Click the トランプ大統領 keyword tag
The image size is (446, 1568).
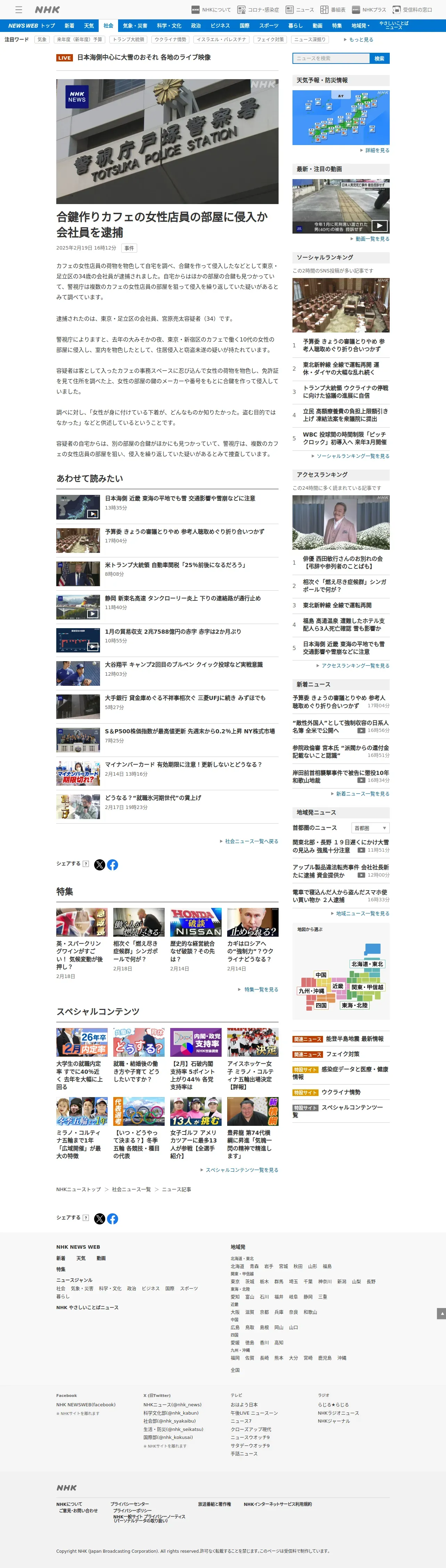tap(129, 40)
